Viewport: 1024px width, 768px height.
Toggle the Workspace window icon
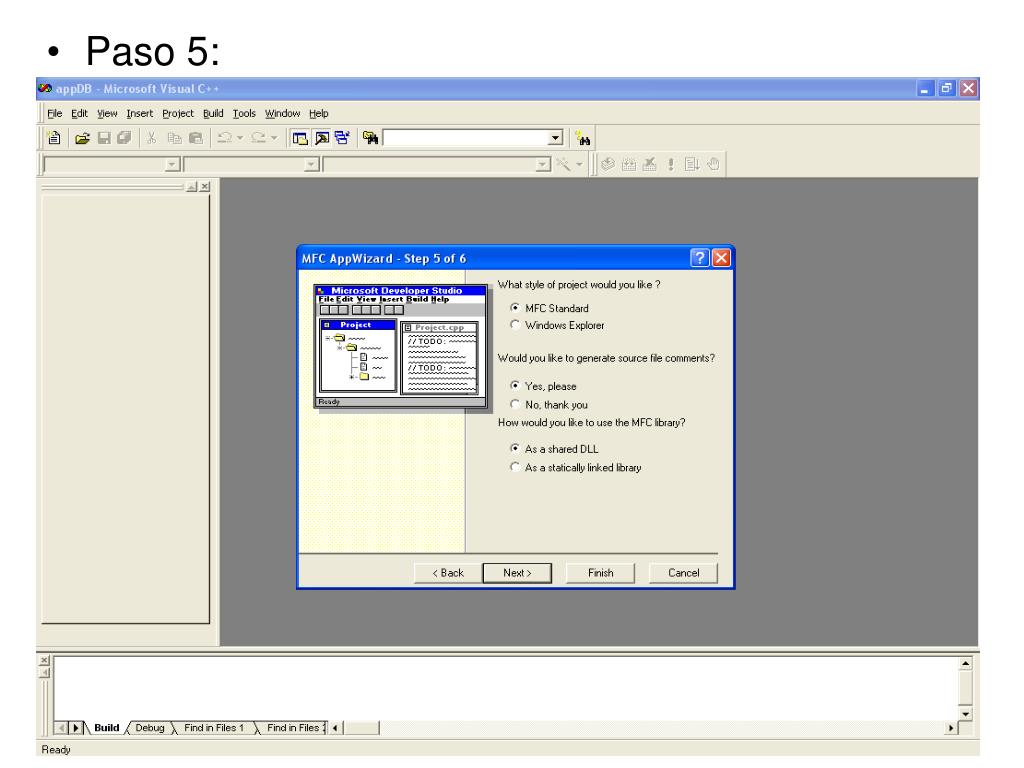pos(300,138)
